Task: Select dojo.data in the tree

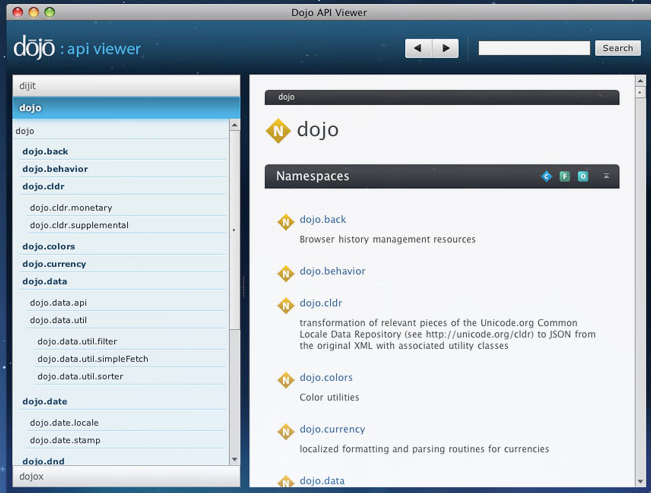Action: point(123,281)
